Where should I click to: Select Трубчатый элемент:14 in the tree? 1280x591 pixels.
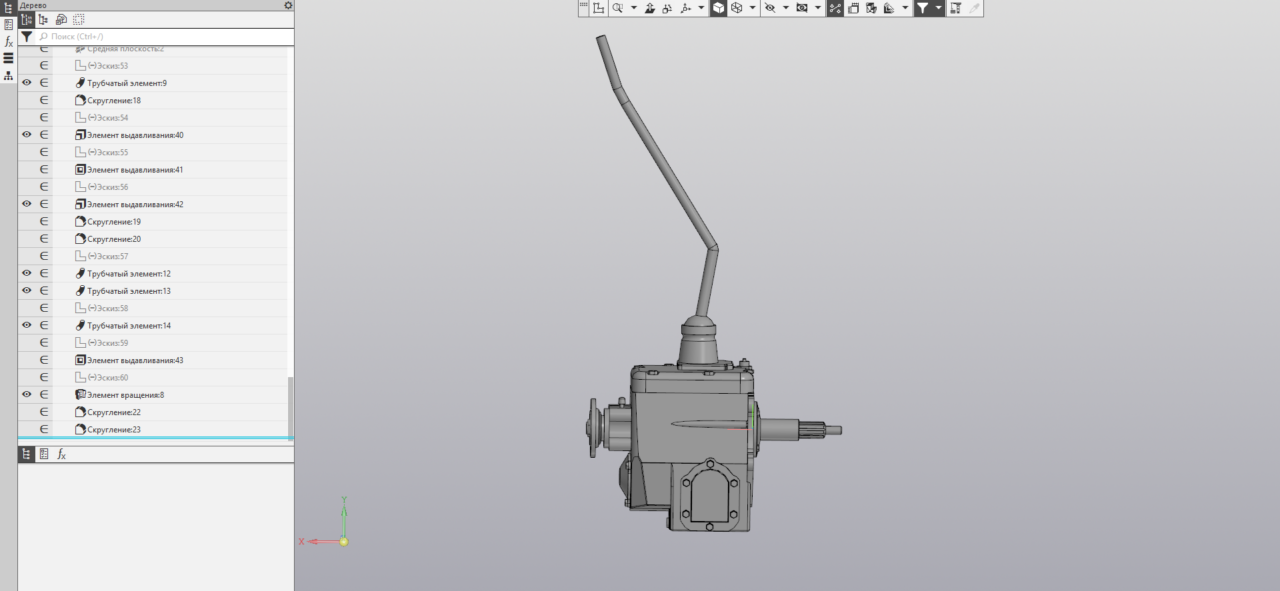tap(128, 326)
